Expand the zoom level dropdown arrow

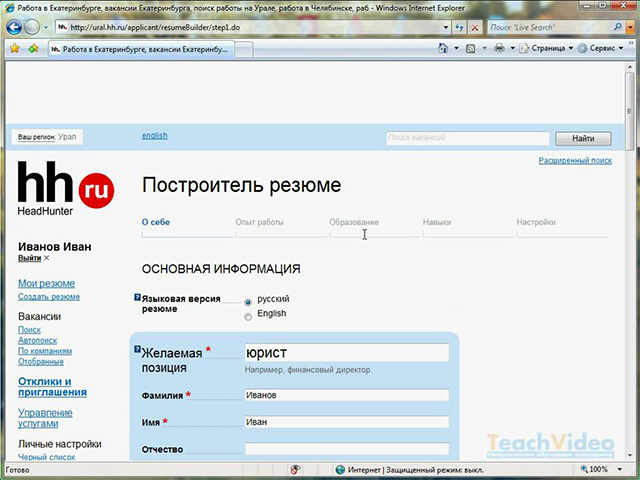pos(620,470)
